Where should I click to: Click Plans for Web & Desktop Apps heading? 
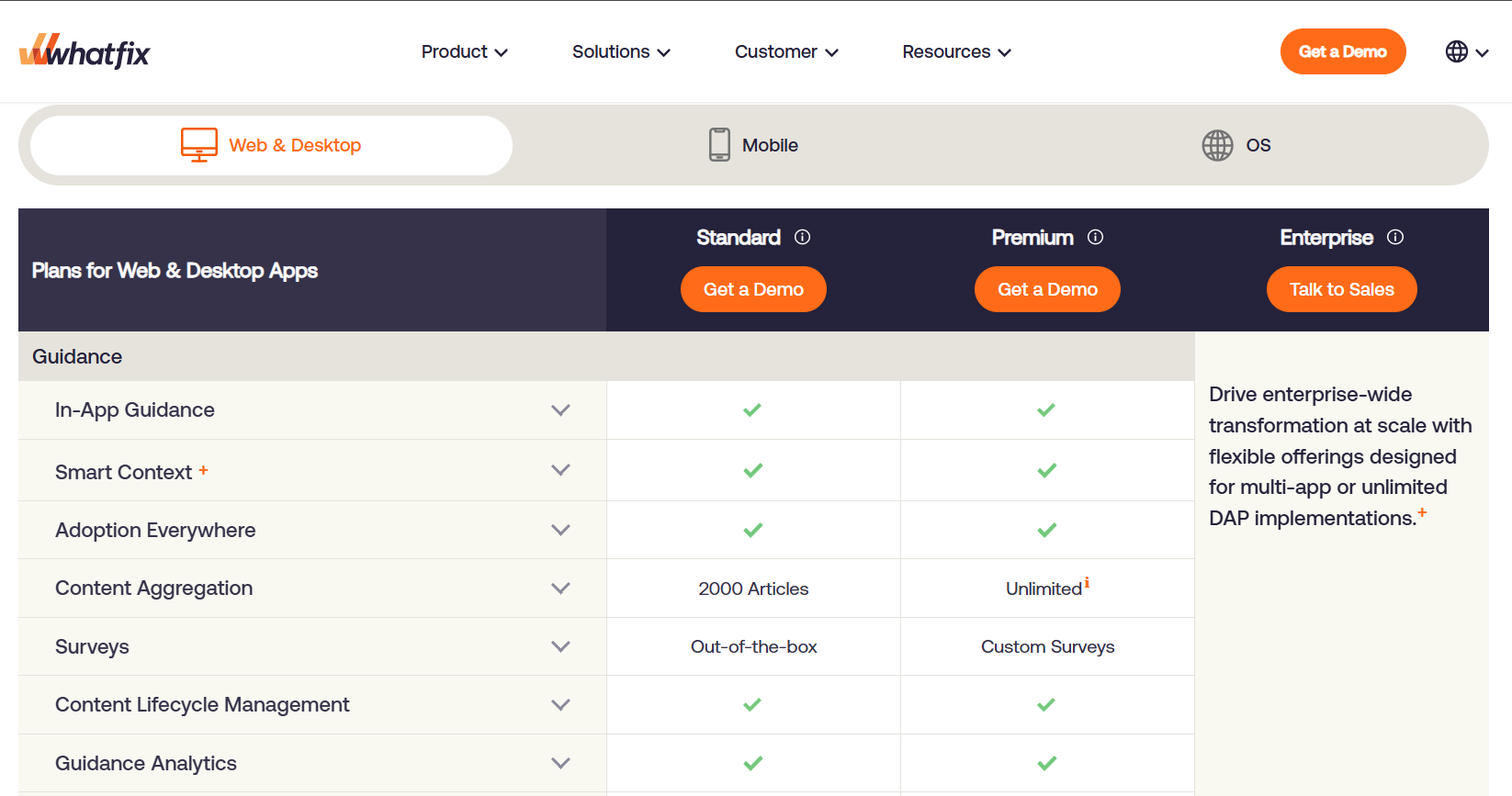175,271
